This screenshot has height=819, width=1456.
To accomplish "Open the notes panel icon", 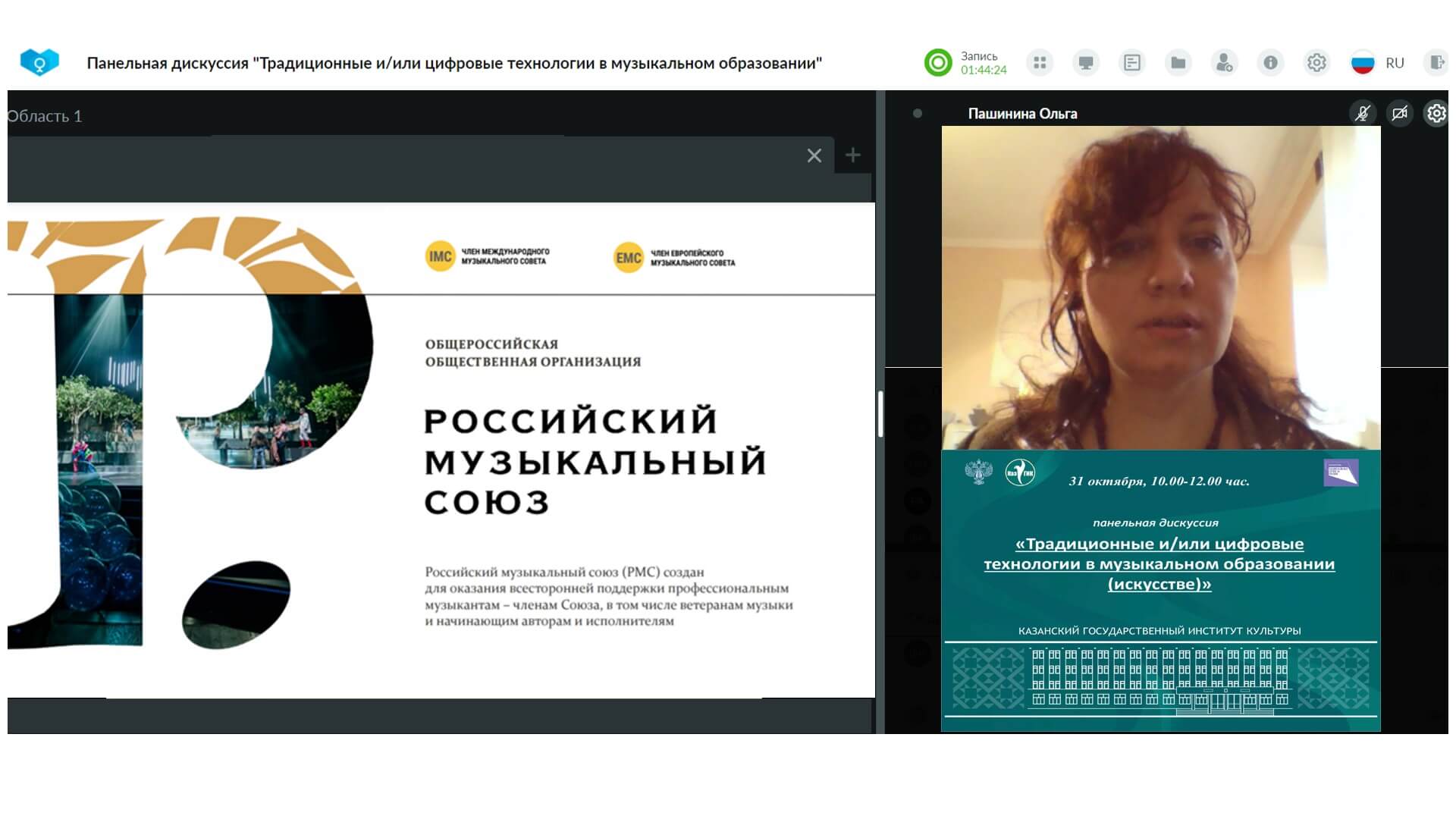I will pyautogui.click(x=1132, y=62).
